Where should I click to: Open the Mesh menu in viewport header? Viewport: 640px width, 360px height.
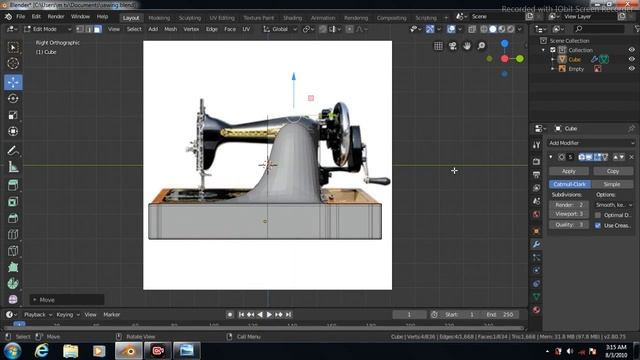pyautogui.click(x=170, y=29)
